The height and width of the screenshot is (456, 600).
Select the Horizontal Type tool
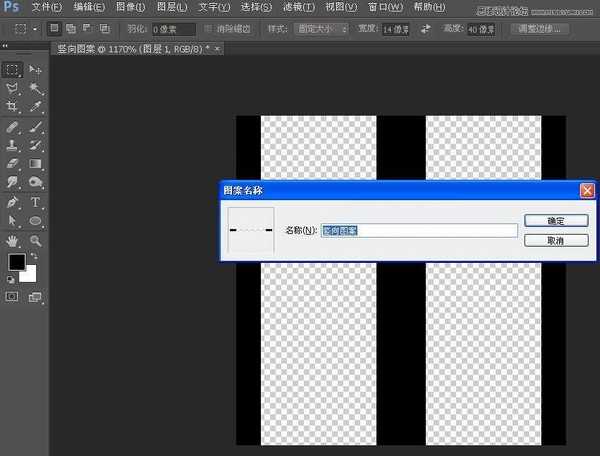coord(36,202)
